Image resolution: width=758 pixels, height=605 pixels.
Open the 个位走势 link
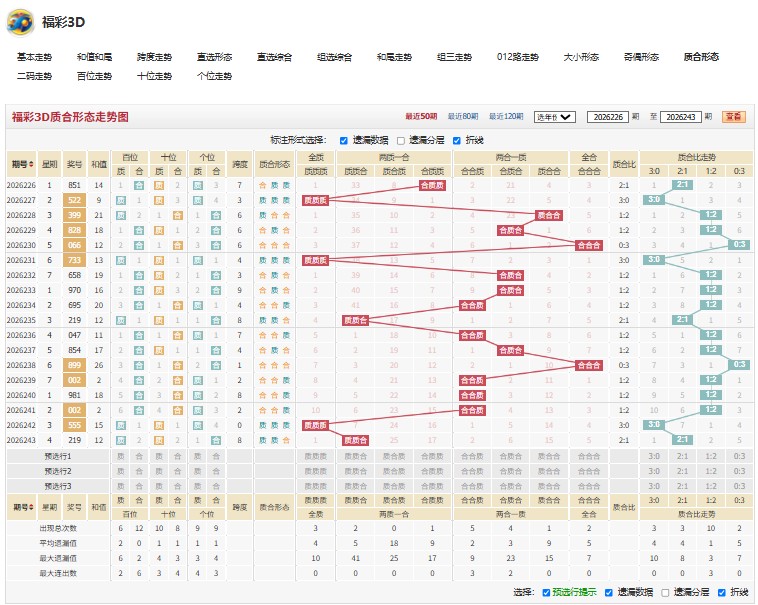click(x=214, y=76)
